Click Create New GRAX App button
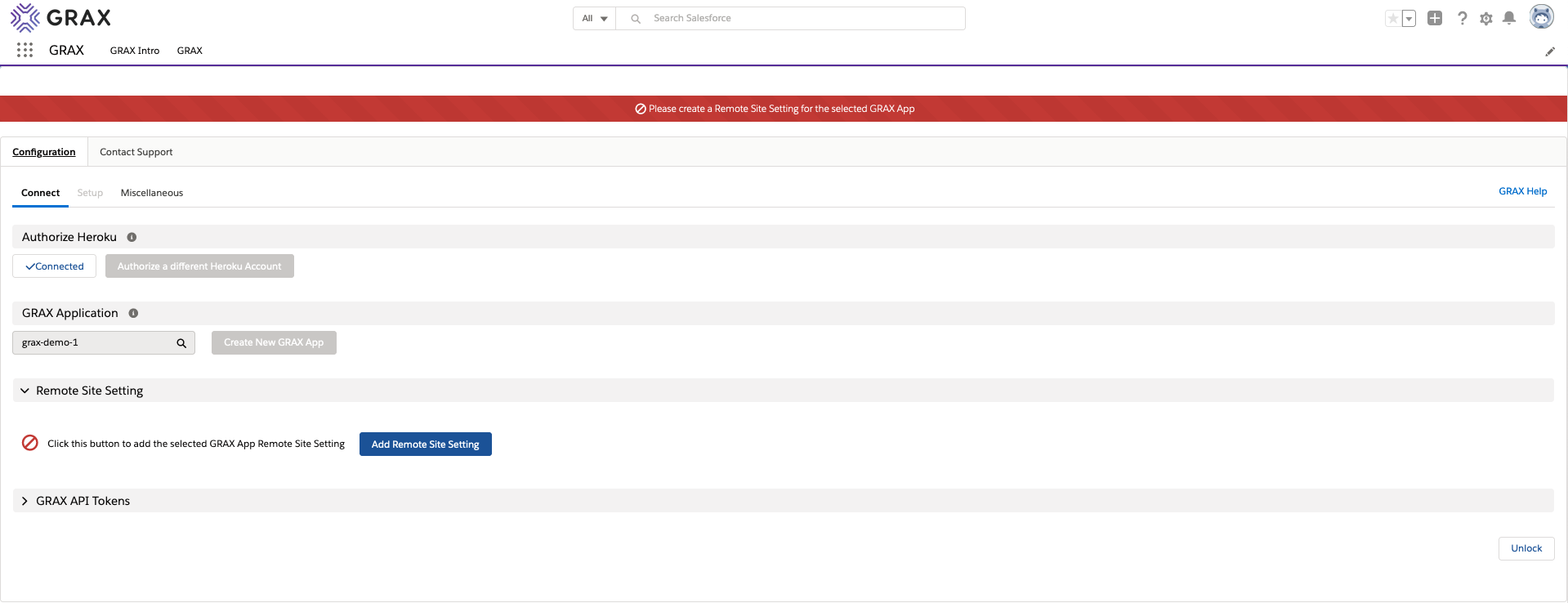Screen dimensions: 1568x603 point(274,342)
